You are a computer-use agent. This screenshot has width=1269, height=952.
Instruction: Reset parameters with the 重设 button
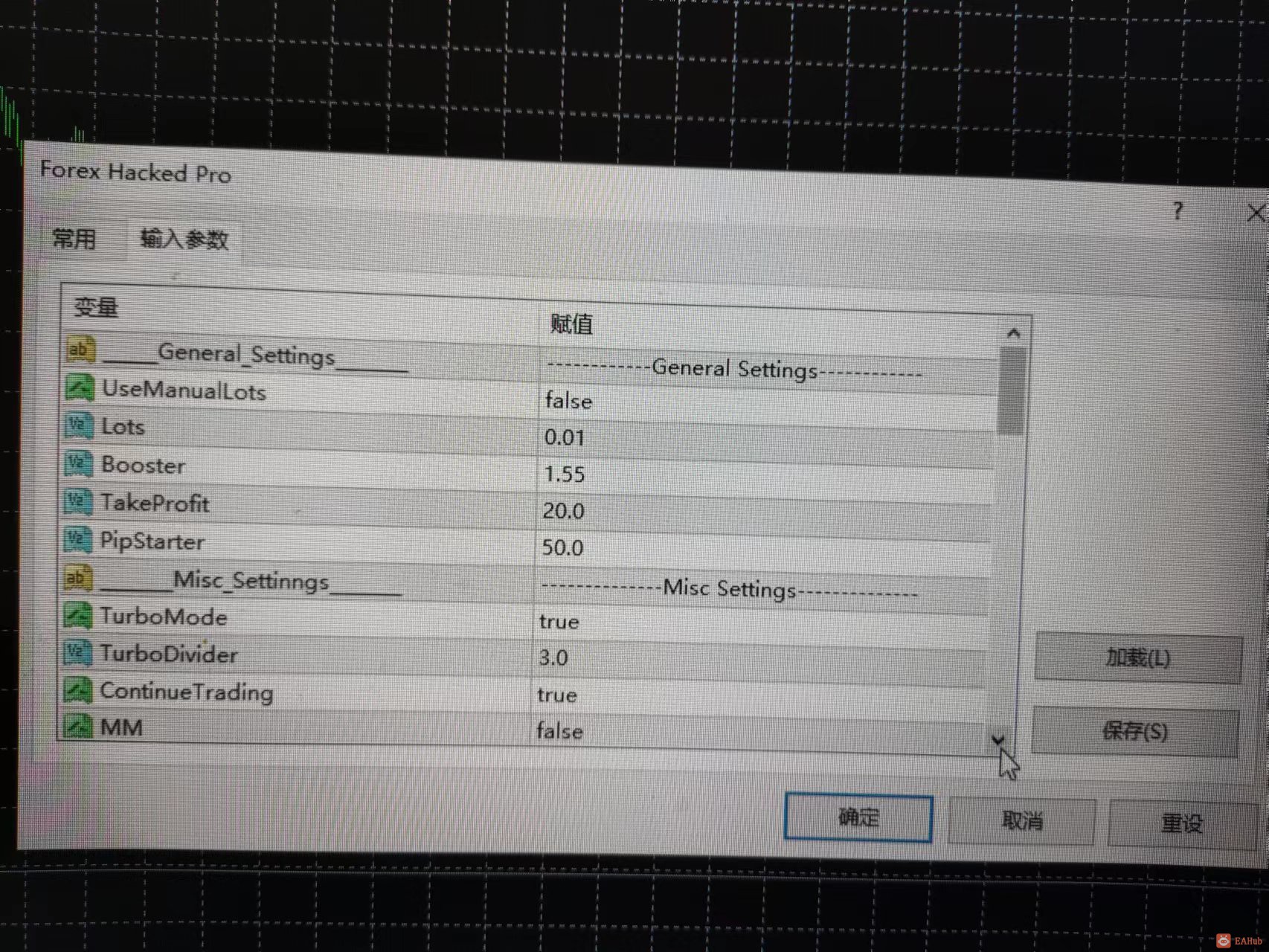pos(1183,824)
